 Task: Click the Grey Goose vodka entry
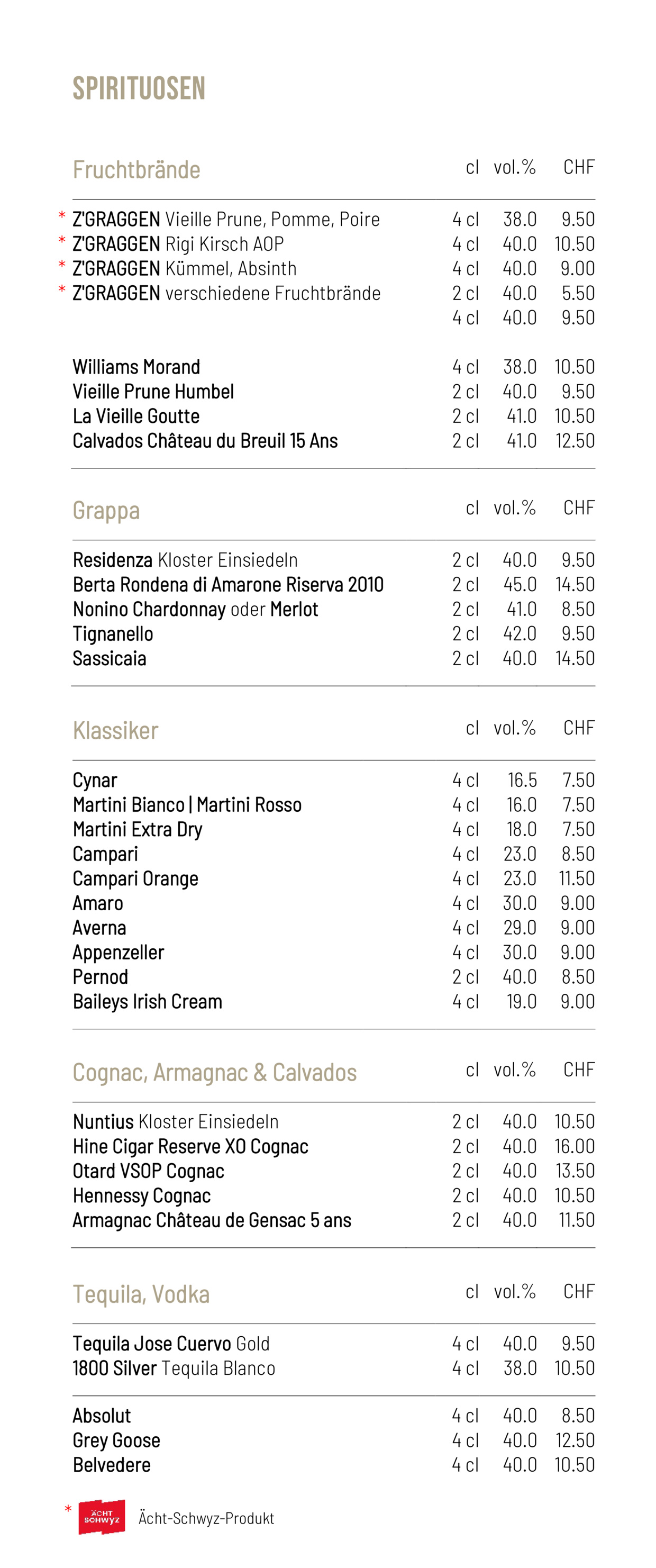pyautogui.click(x=116, y=1440)
